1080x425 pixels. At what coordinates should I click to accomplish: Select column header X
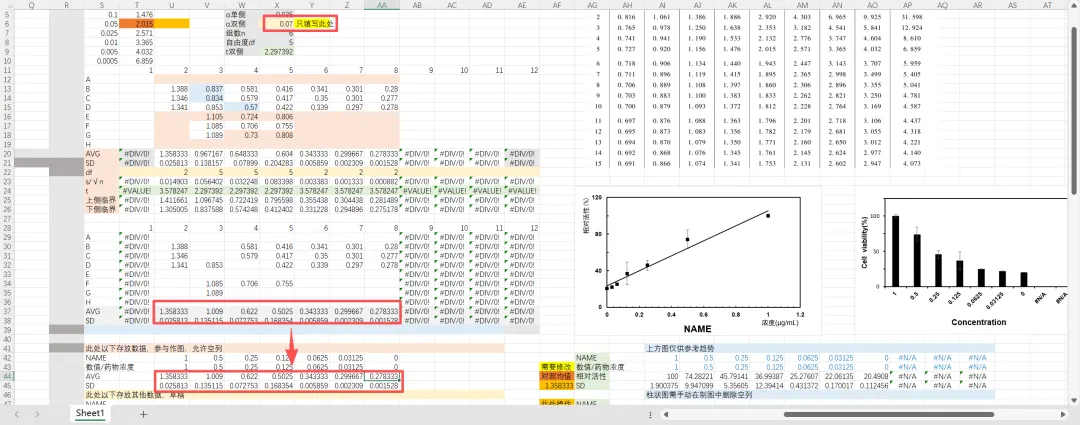pyautogui.click(x=277, y=5)
